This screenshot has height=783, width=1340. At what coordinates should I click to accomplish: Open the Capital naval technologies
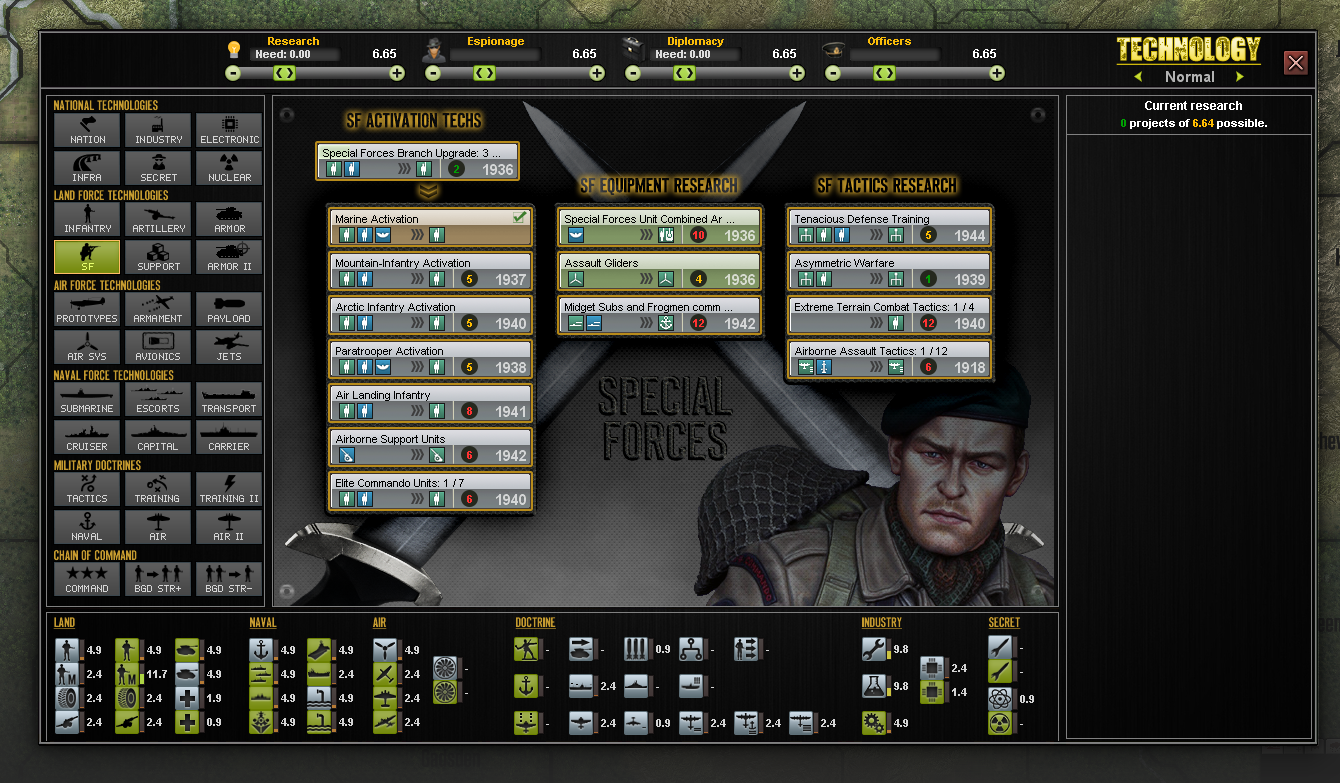pyautogui.click(x=158, y=437)
